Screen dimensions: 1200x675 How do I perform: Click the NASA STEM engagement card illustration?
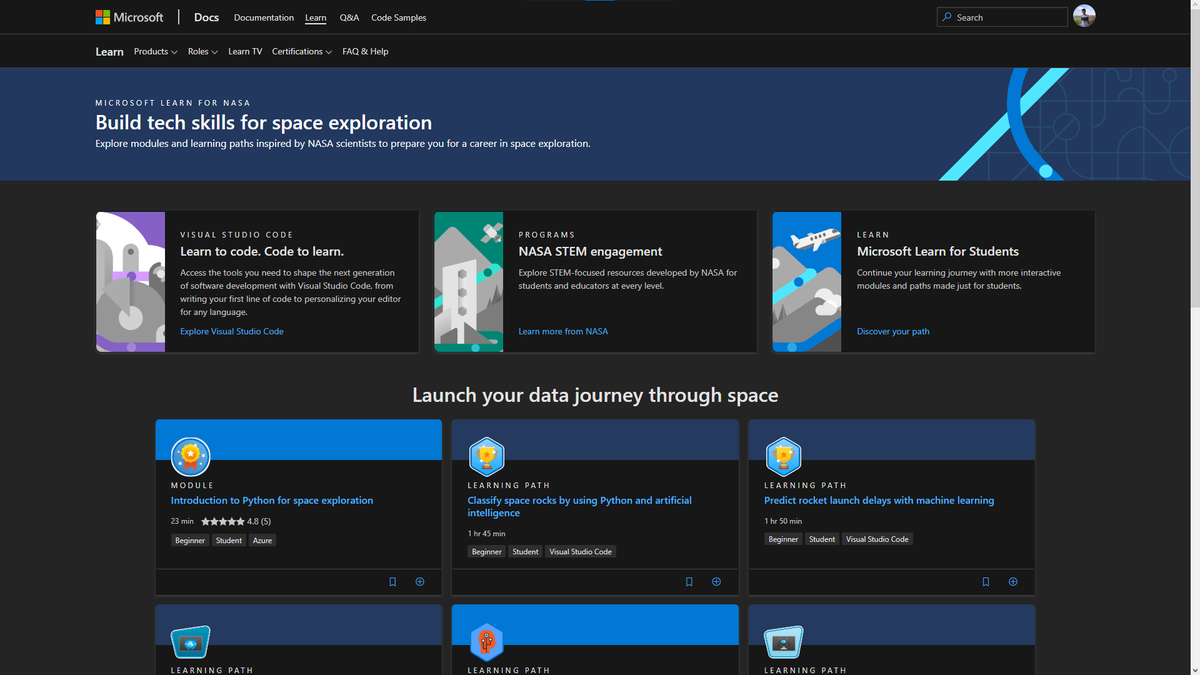point(469,281)
